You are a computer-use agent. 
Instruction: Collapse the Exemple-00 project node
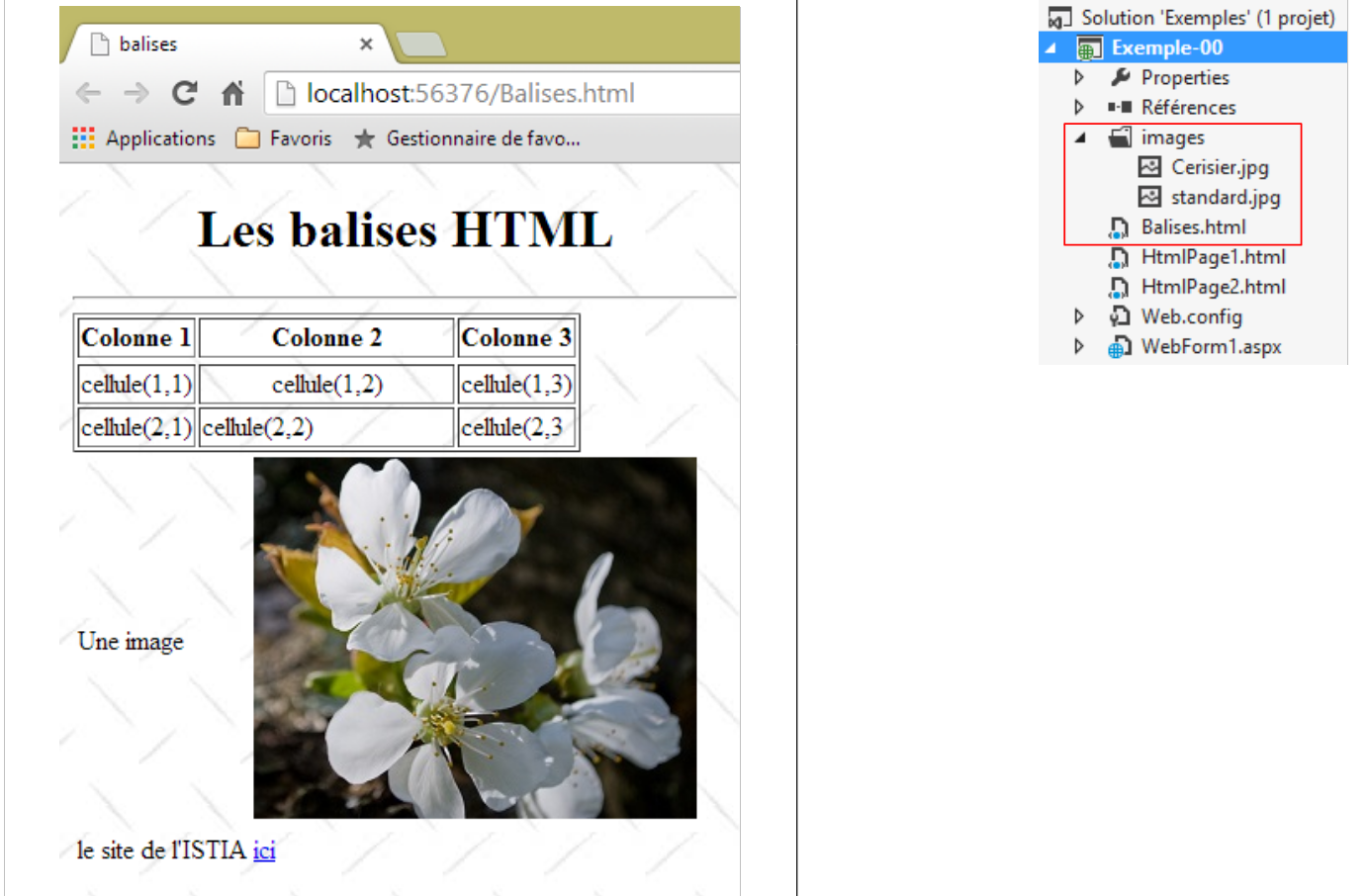click(x=1051, y=47)
